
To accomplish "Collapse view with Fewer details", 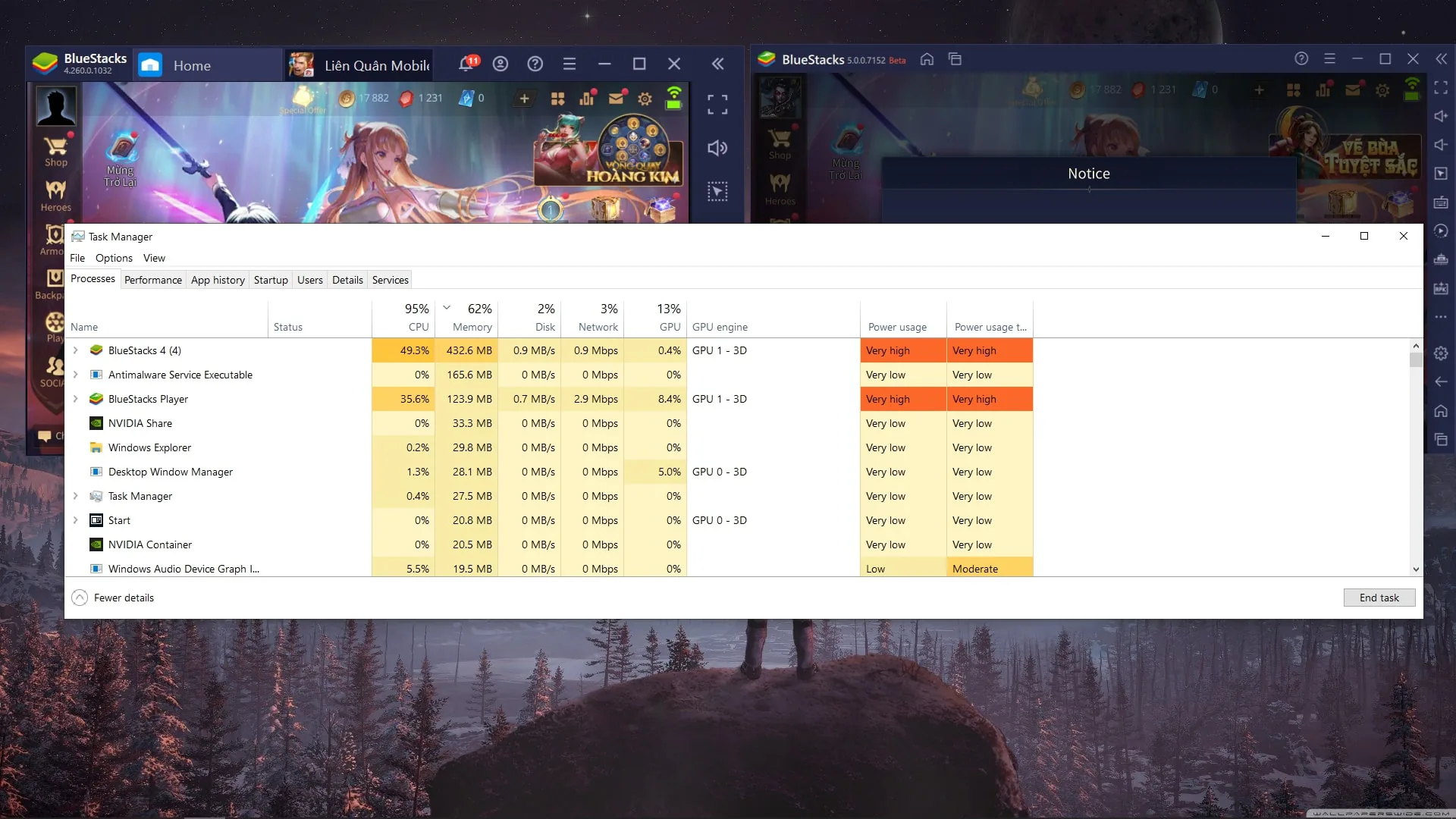I will click(x=113, y=598).
